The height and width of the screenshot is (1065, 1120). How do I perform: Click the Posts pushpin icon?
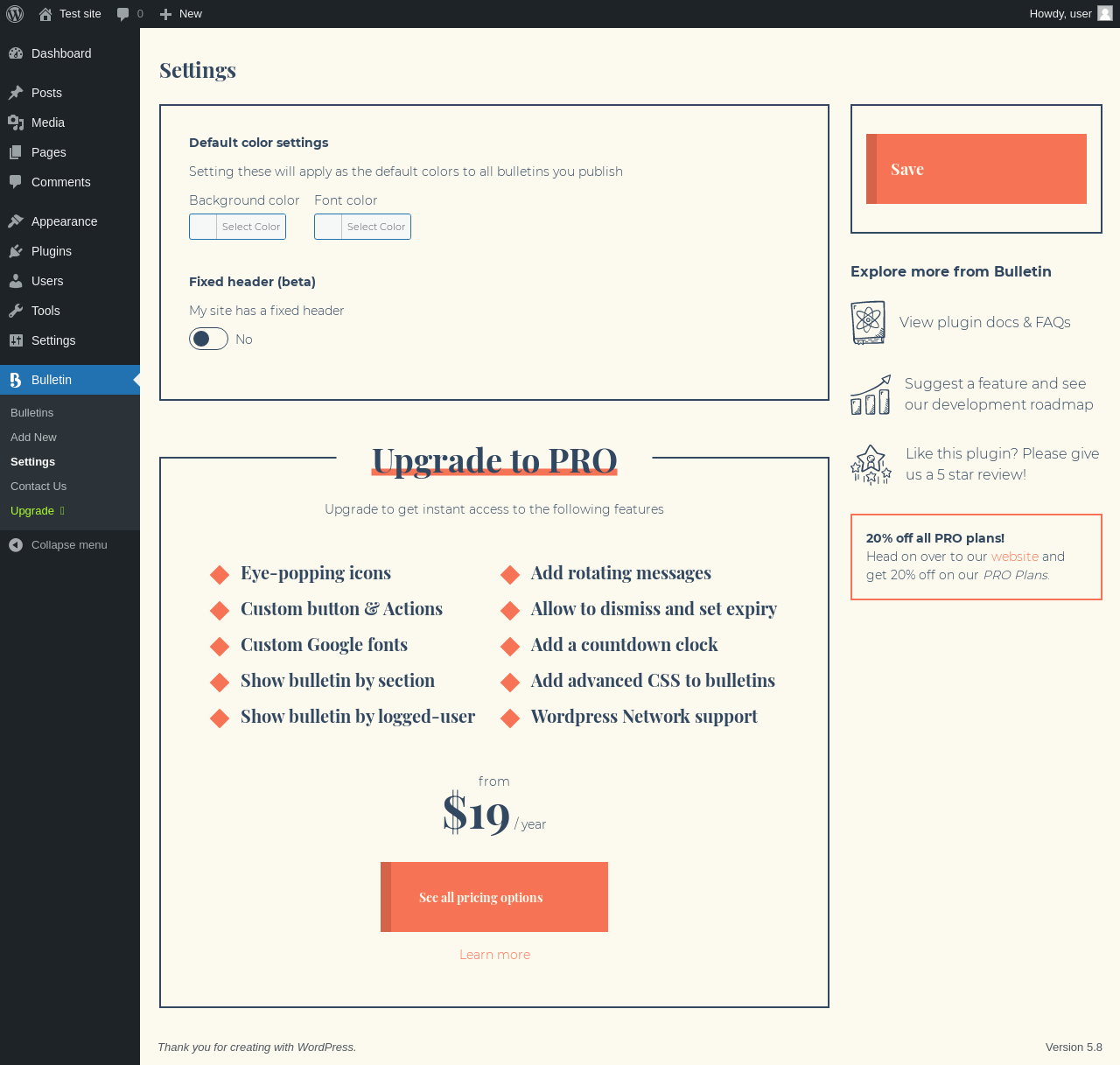point(16,93)
